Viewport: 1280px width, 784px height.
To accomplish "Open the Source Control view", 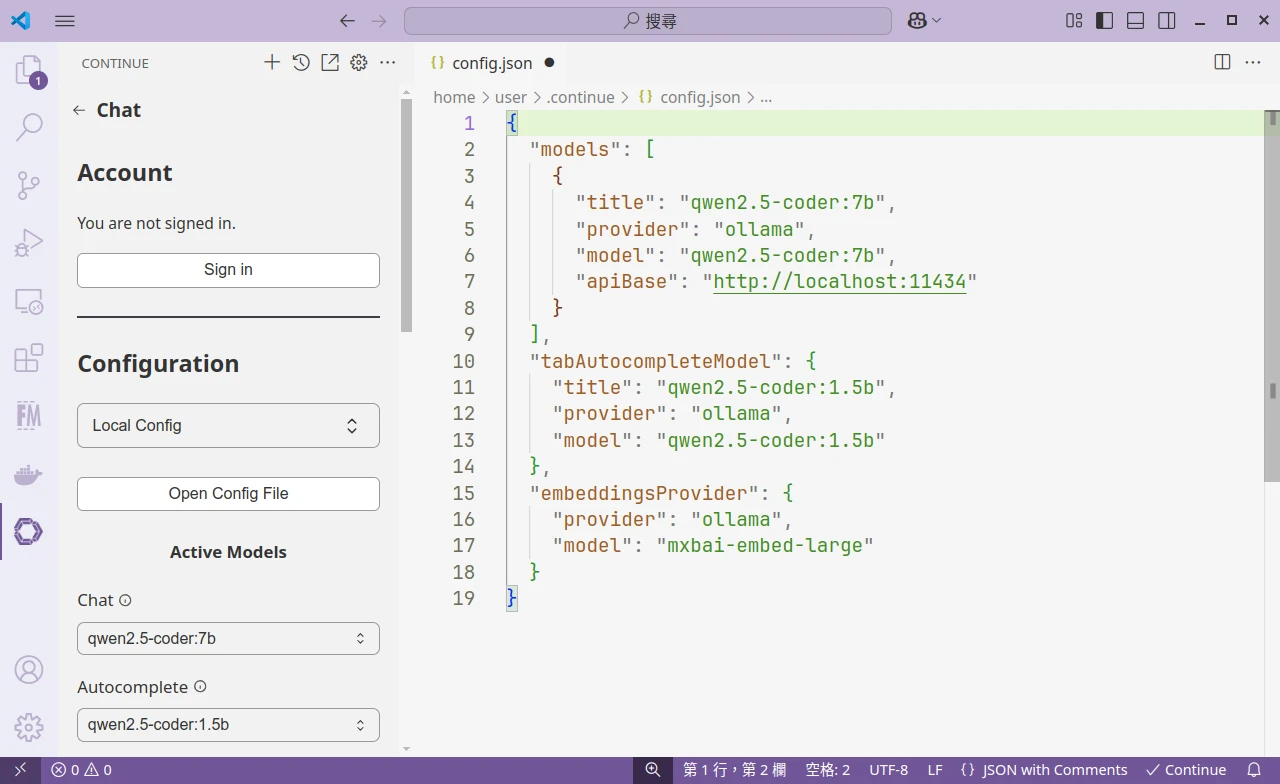I will coord(29,185).
